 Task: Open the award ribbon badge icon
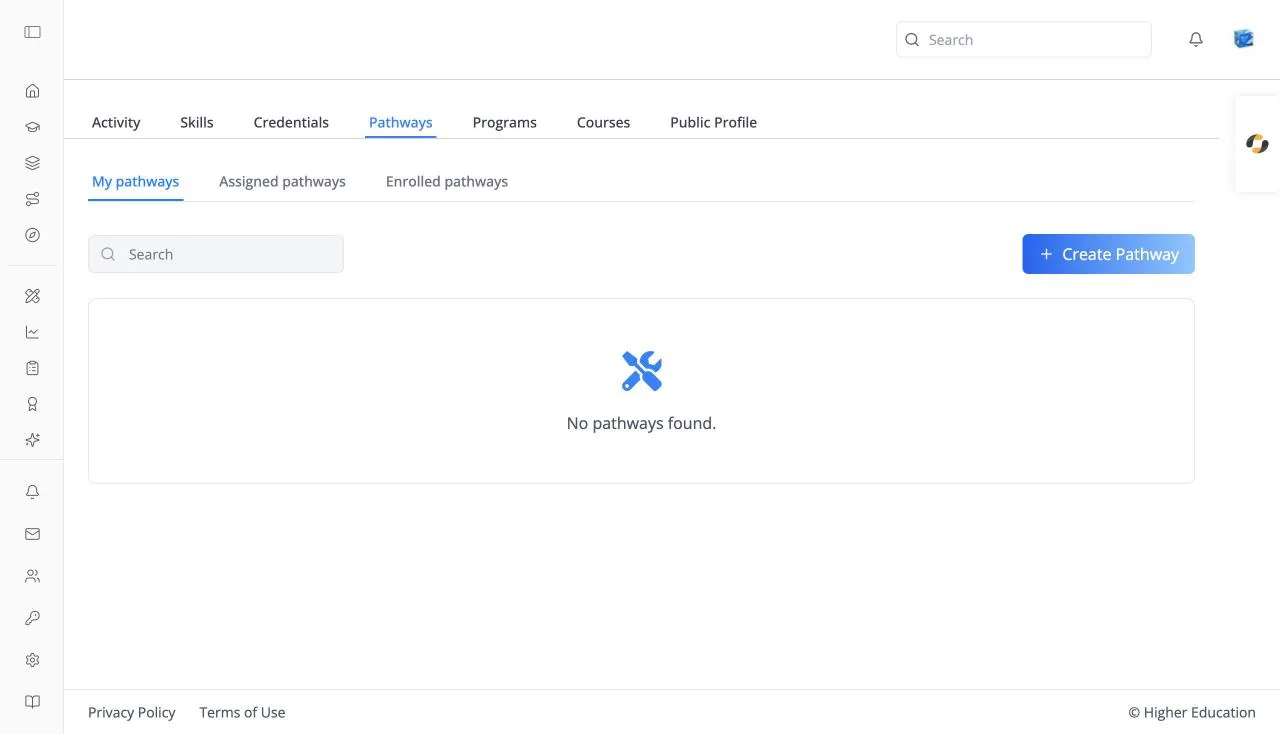[32, 404]
